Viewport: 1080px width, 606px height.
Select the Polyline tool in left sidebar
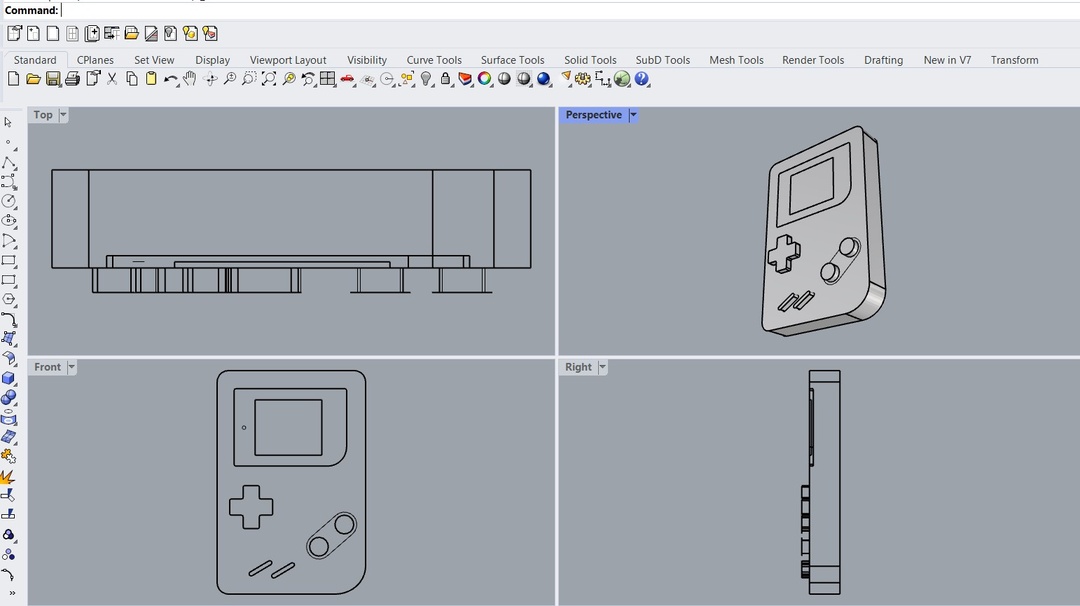[x=9, y=163]
